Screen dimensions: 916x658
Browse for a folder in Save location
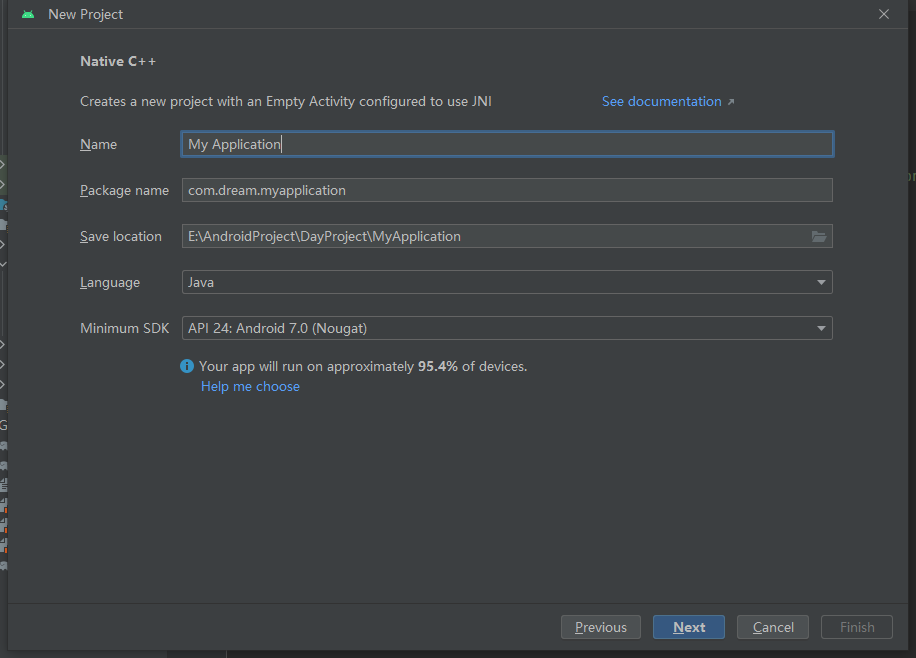(x=819, y=237)
